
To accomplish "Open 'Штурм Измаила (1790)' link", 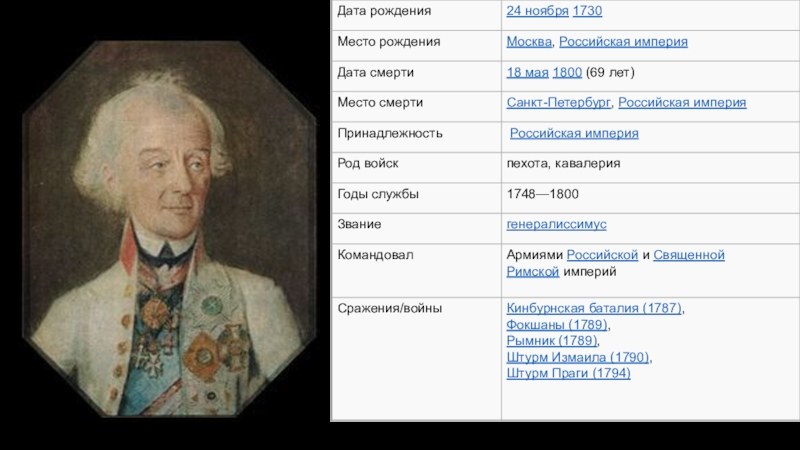I will click(578, 357).
